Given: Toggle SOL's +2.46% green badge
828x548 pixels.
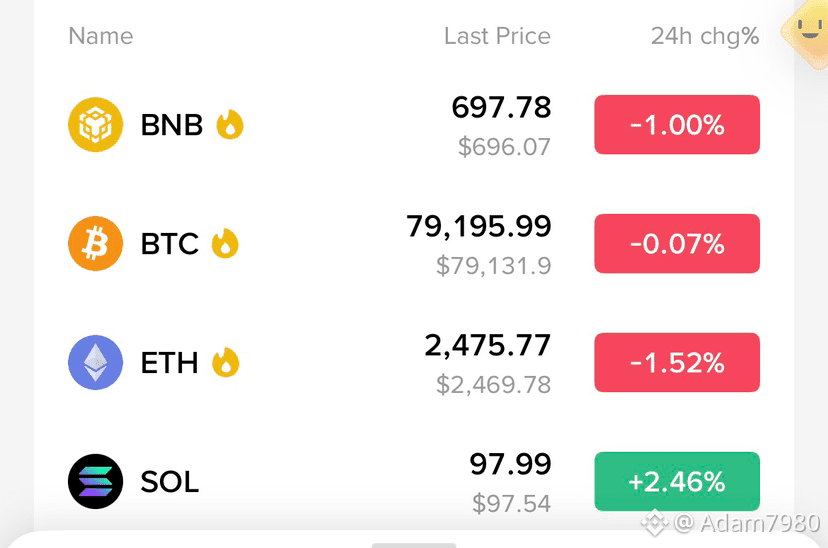Looking at the screenshot, I should coord(677,481).
